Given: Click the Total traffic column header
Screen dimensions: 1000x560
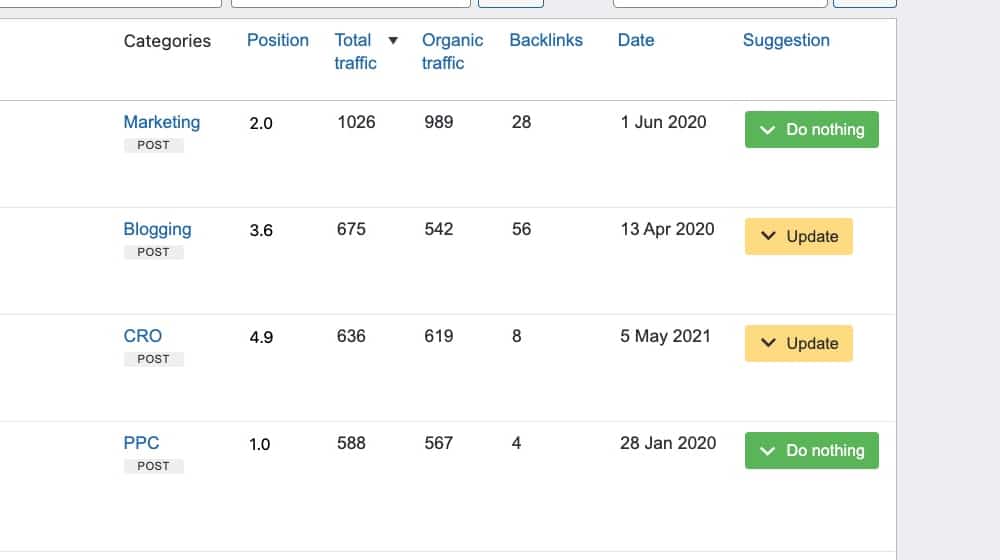Looking at the screenshot, I should tap(354, 51).
